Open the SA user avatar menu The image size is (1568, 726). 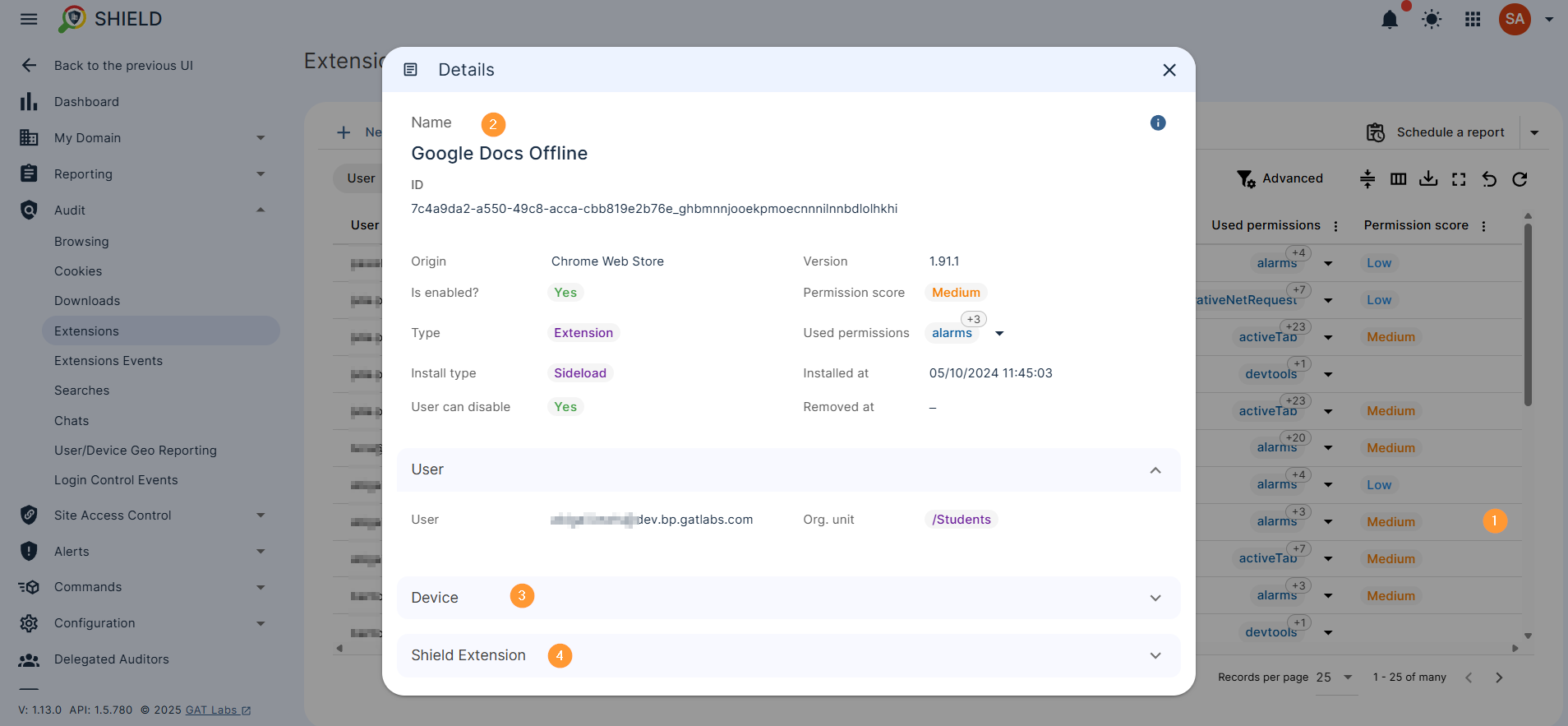click(1515, 19)
